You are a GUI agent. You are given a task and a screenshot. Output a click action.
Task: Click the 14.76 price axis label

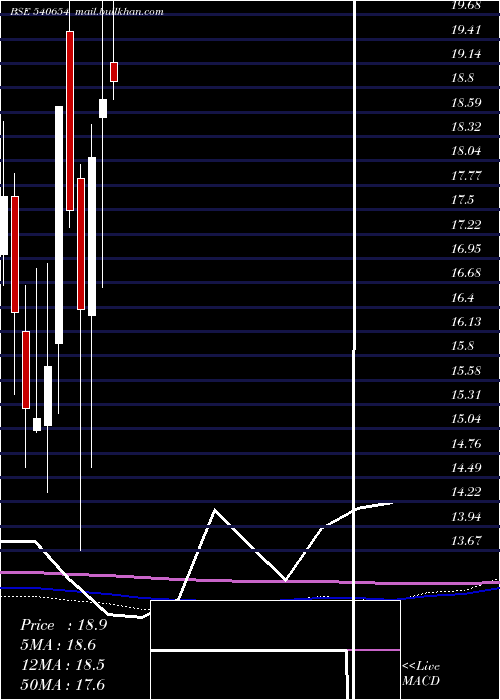pos(466,443)
